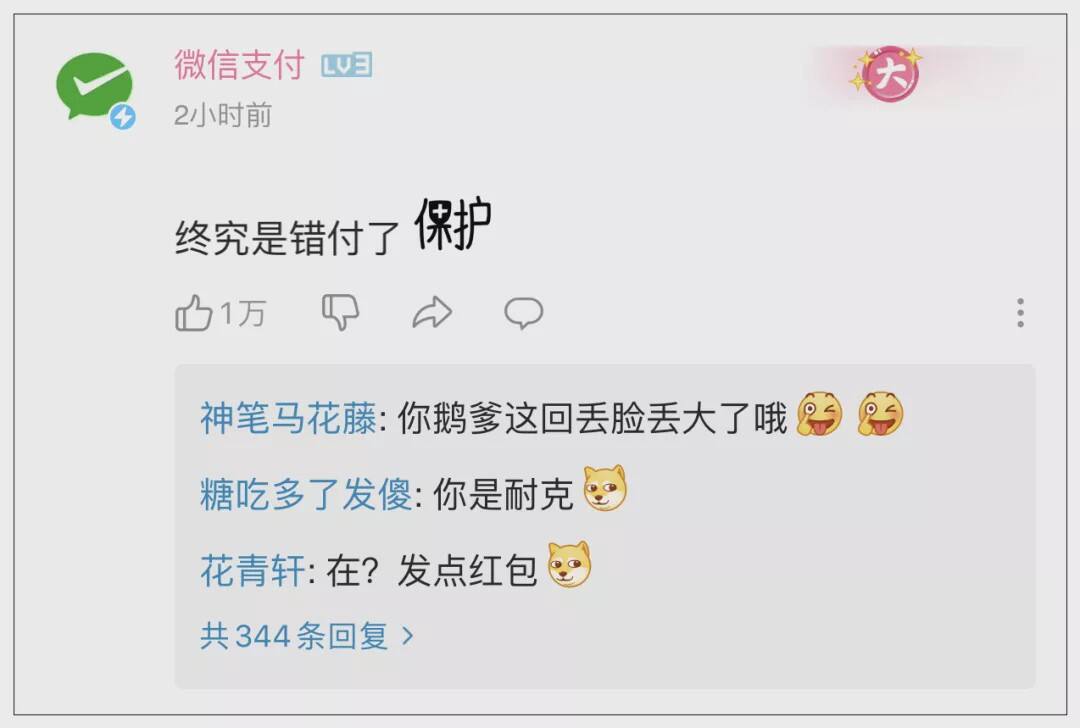Click the reply text 你是耐克
Image resolution: width=1080 pixels, height=728 pixels.
(x=503, y=494)
